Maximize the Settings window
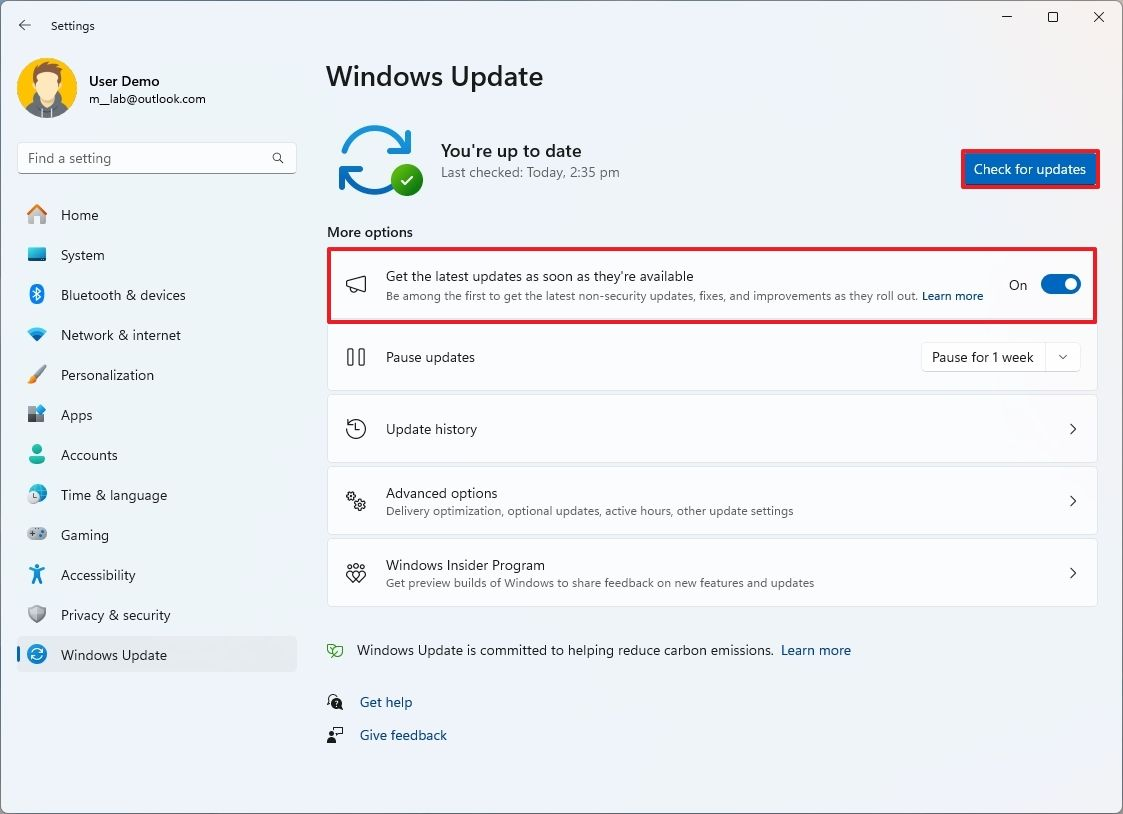Viewport: 1123px width, 814px height. point(1053,17)
